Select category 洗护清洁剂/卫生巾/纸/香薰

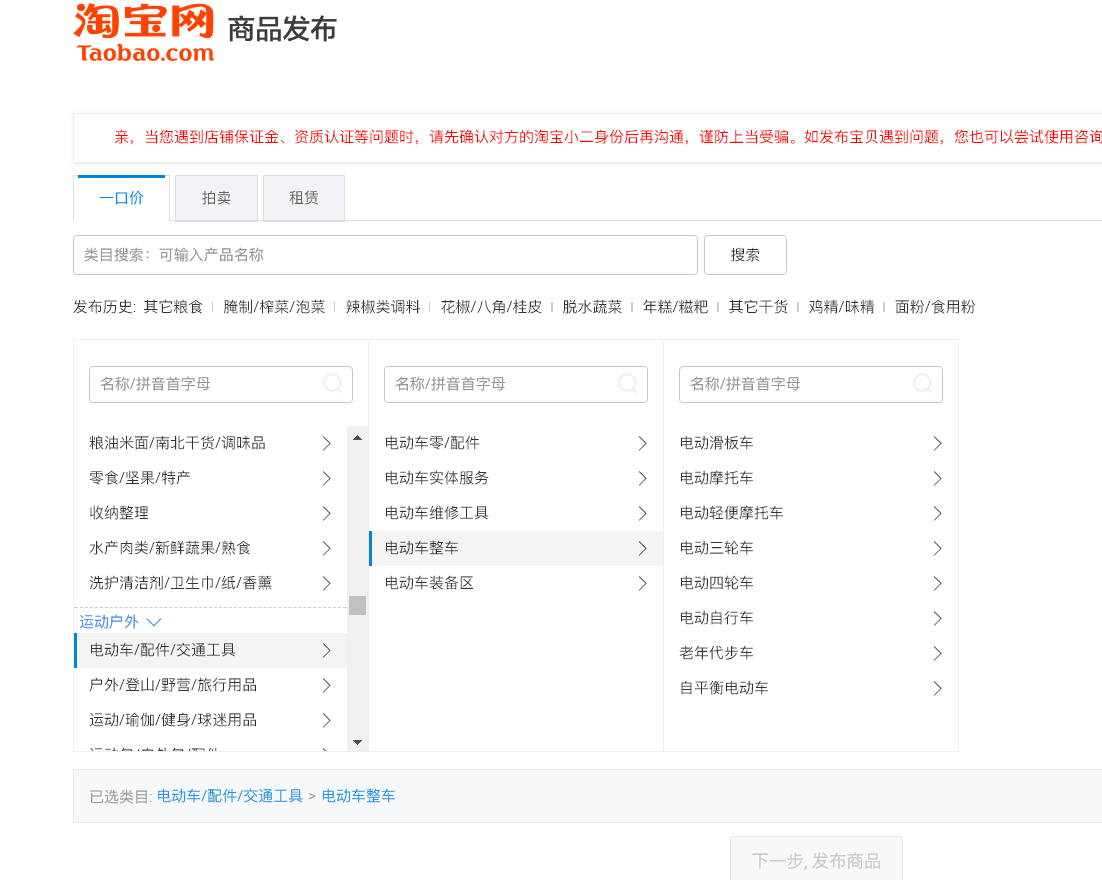(211, 583)
